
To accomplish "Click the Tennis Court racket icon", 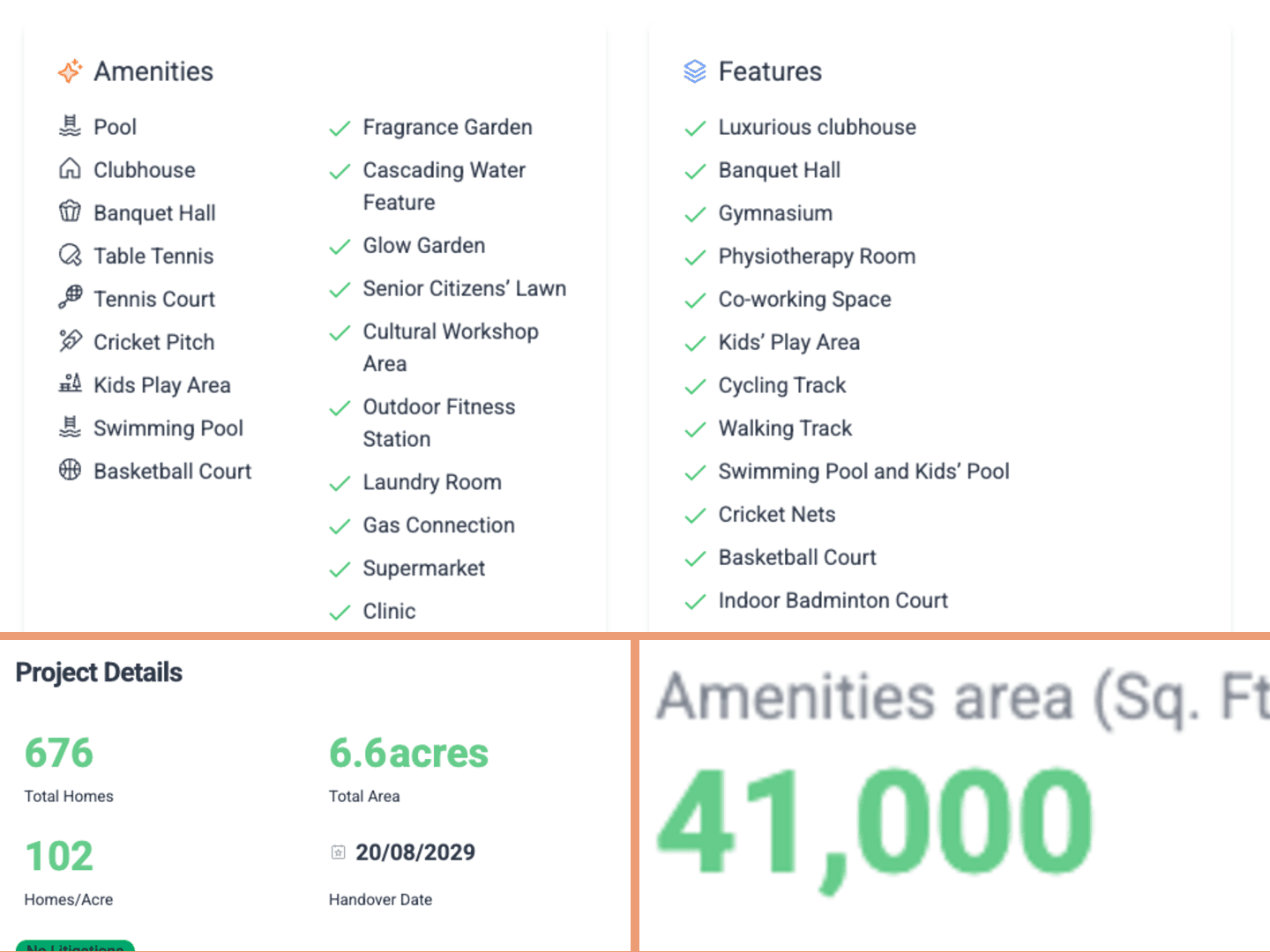I will (70, 297).
